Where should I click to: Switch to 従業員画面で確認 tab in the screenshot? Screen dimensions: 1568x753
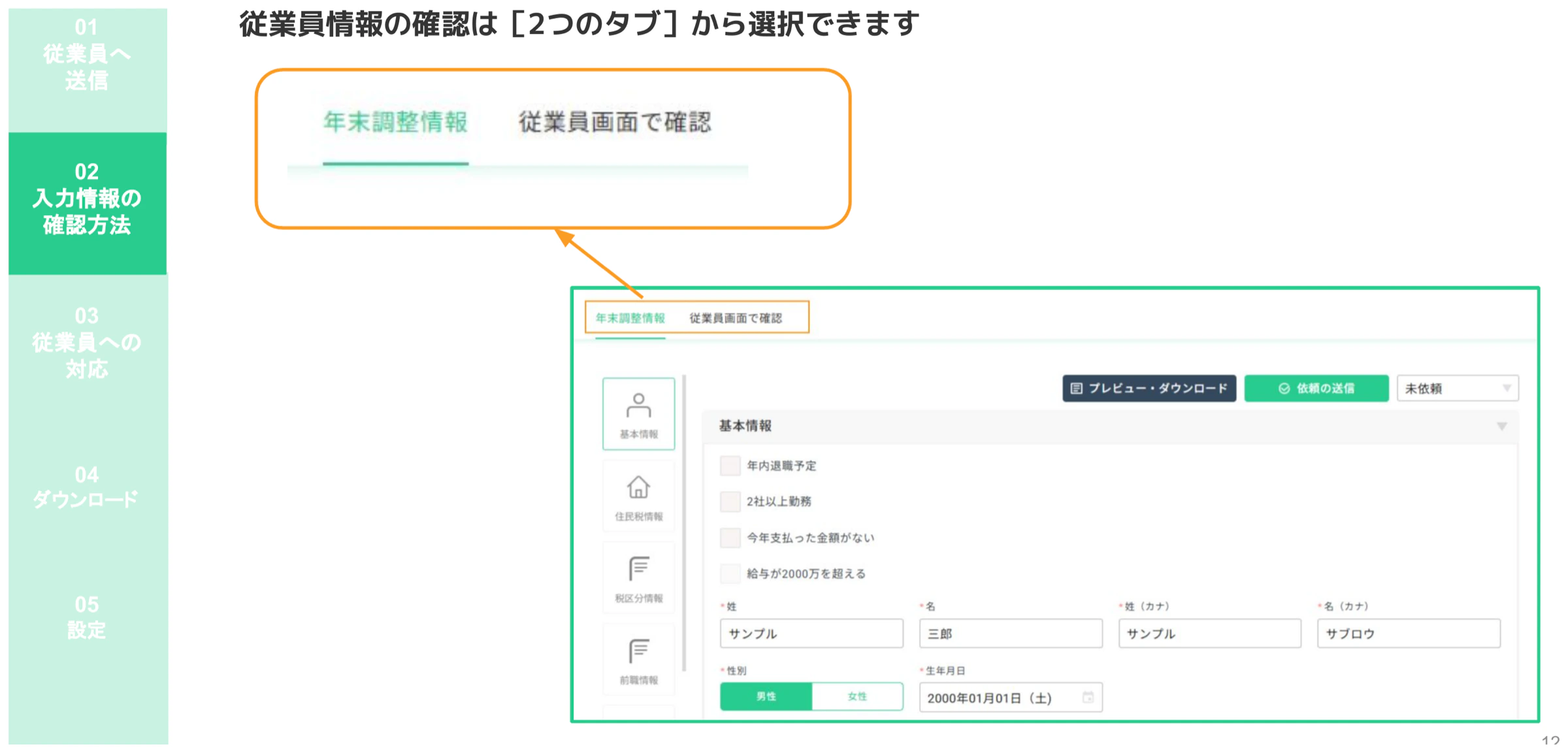pos(736,318)
